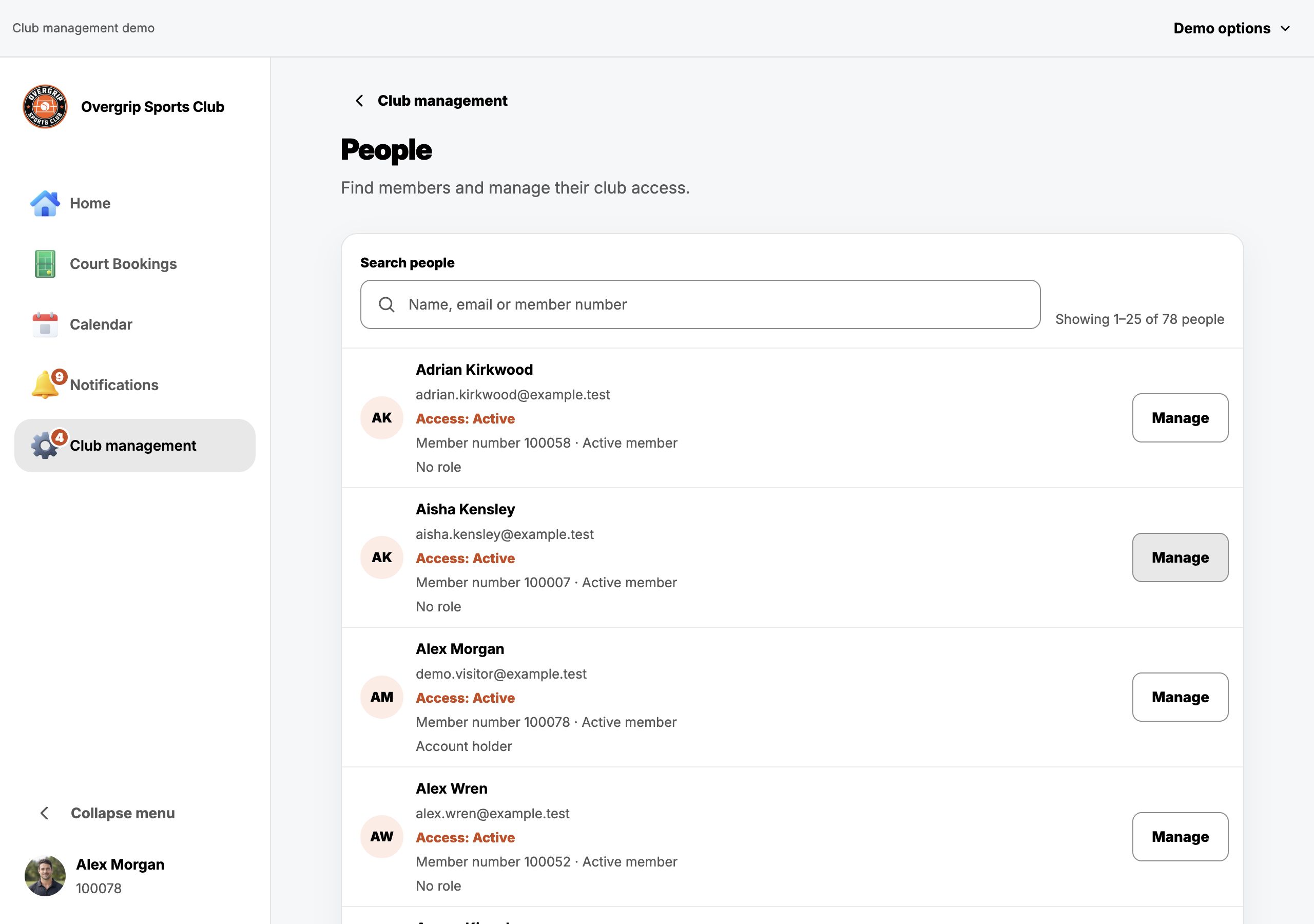
Task: Click Alex Wren's AW avatar
Action: pos(382,837)
